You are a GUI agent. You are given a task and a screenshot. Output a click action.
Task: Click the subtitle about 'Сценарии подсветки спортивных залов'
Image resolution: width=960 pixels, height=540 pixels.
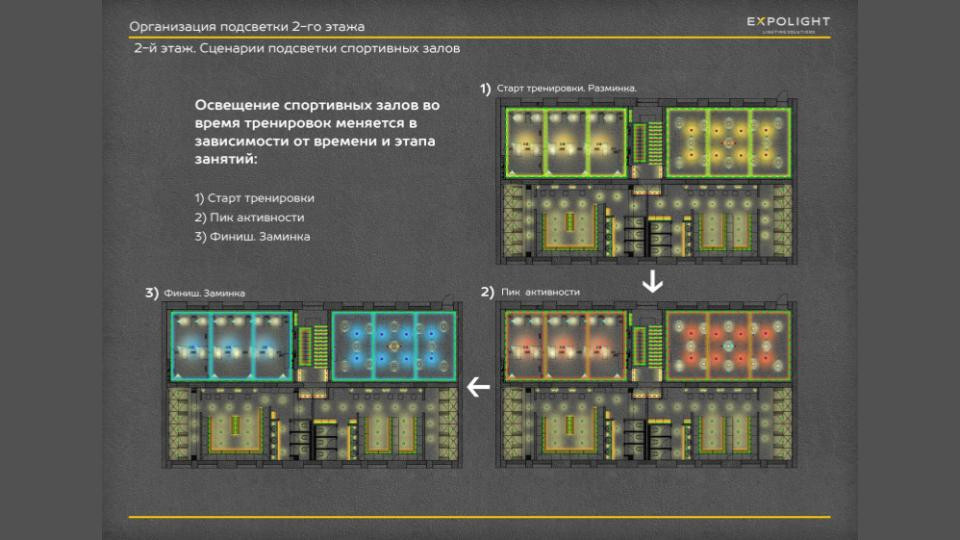(297, 48)
